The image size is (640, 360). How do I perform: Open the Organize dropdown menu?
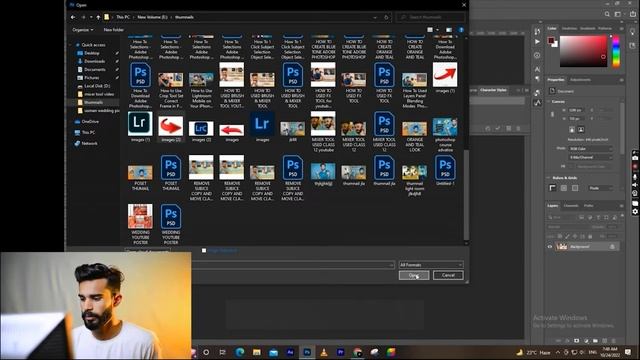(82, 30)
